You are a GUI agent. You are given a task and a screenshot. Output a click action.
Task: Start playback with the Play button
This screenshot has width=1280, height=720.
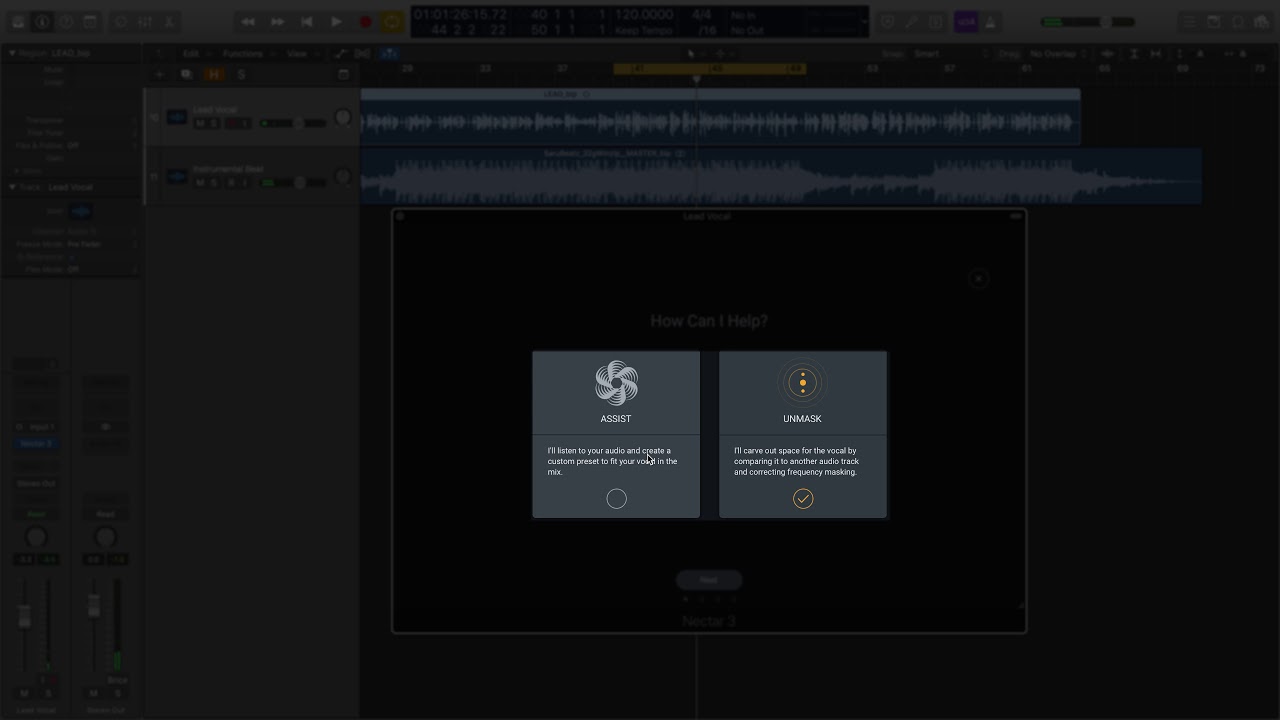point(336,22)
